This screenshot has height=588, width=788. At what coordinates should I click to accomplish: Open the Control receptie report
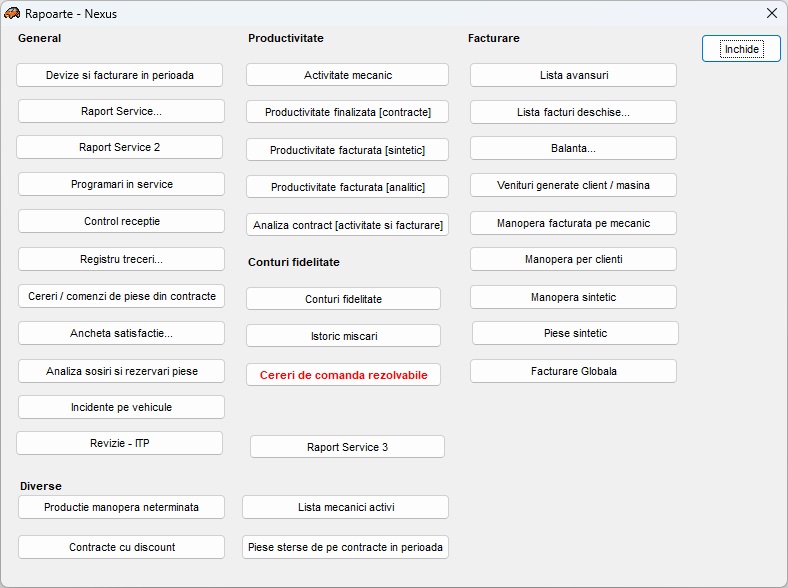(122, 221)
